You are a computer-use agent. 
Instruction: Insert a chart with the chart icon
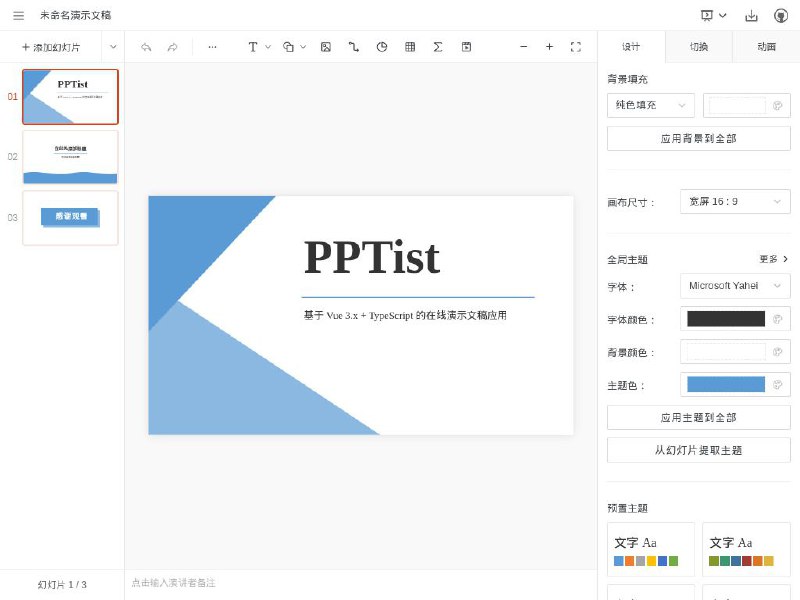[381, 46]
